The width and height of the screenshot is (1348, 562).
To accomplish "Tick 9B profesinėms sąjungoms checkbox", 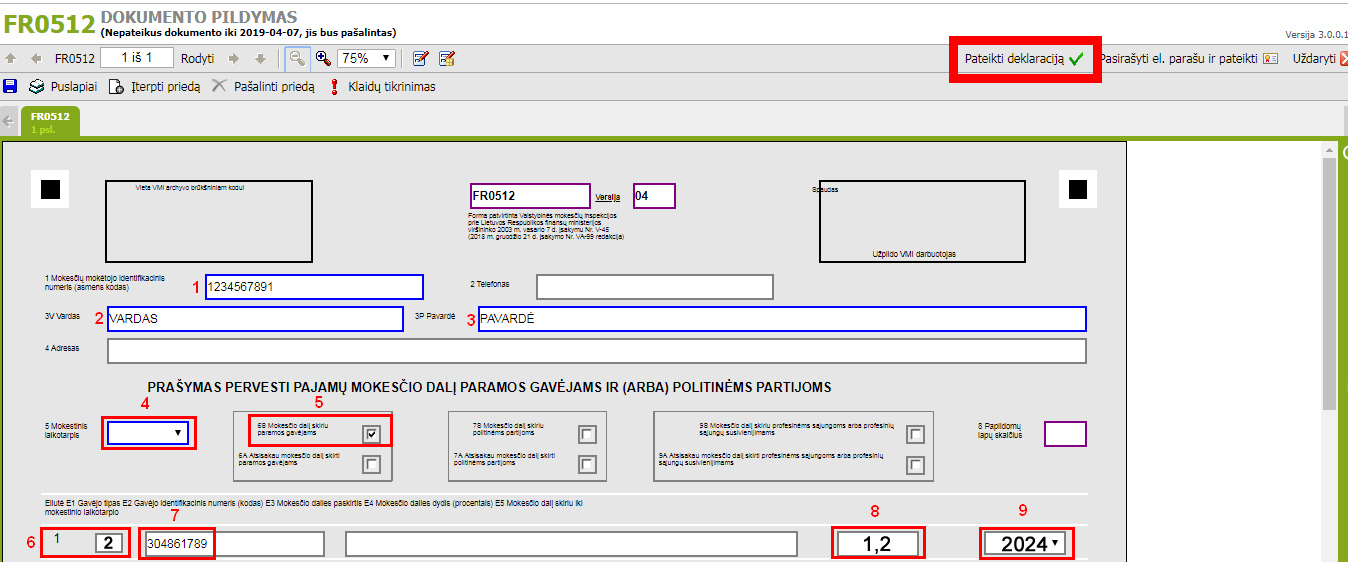I will click(x=915, y=434).
